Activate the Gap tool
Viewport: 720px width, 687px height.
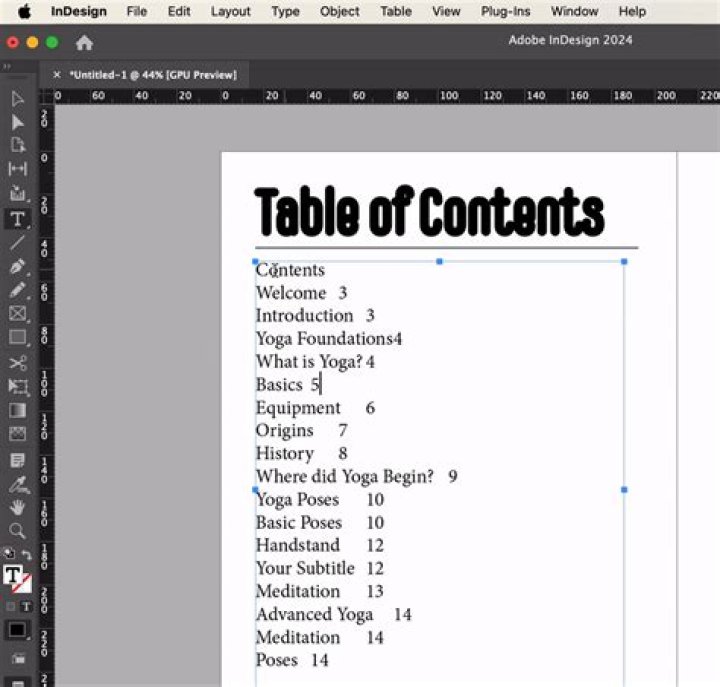(17, 169)
